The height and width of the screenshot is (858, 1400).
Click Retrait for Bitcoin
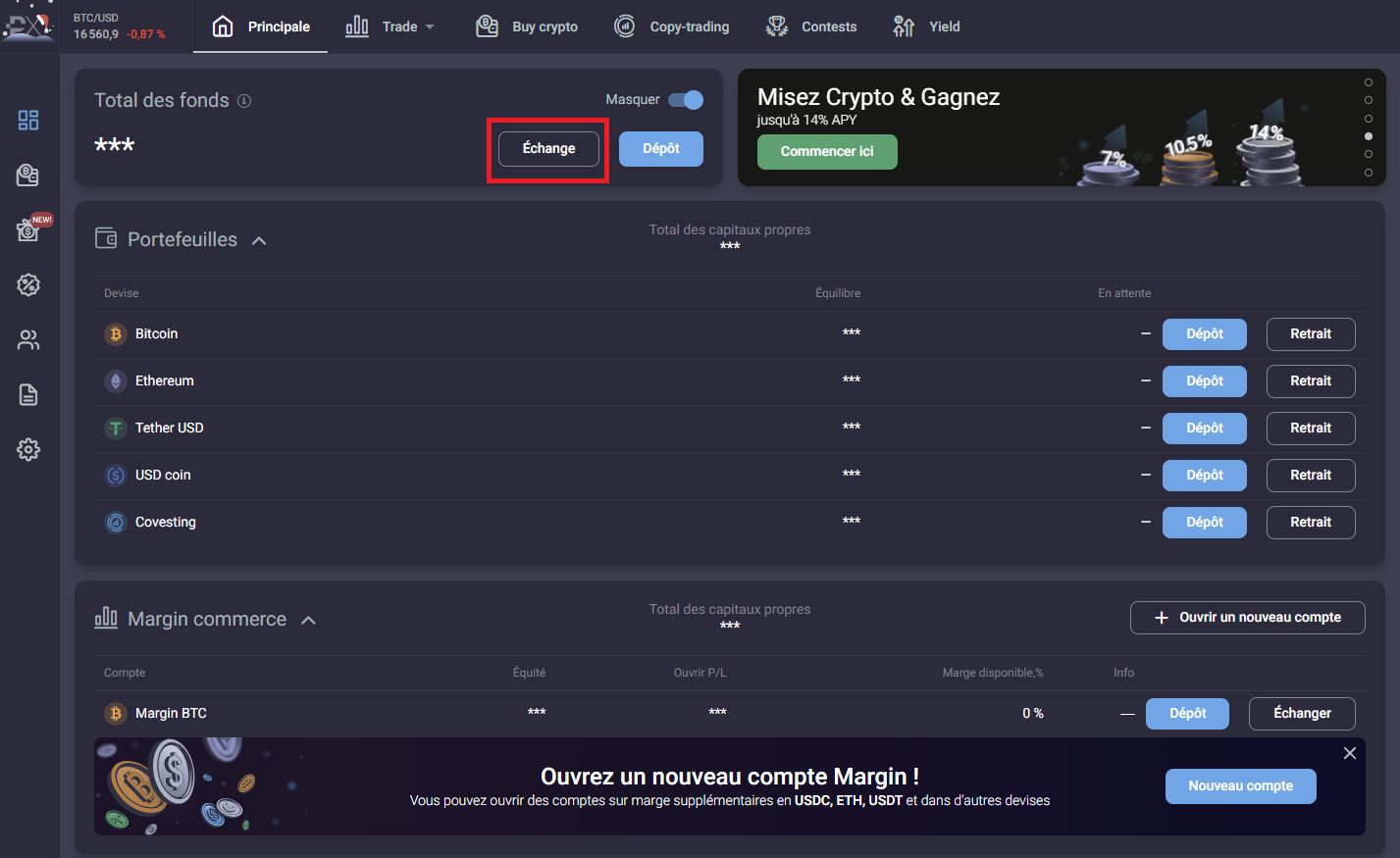click(x=1311, y=334)
